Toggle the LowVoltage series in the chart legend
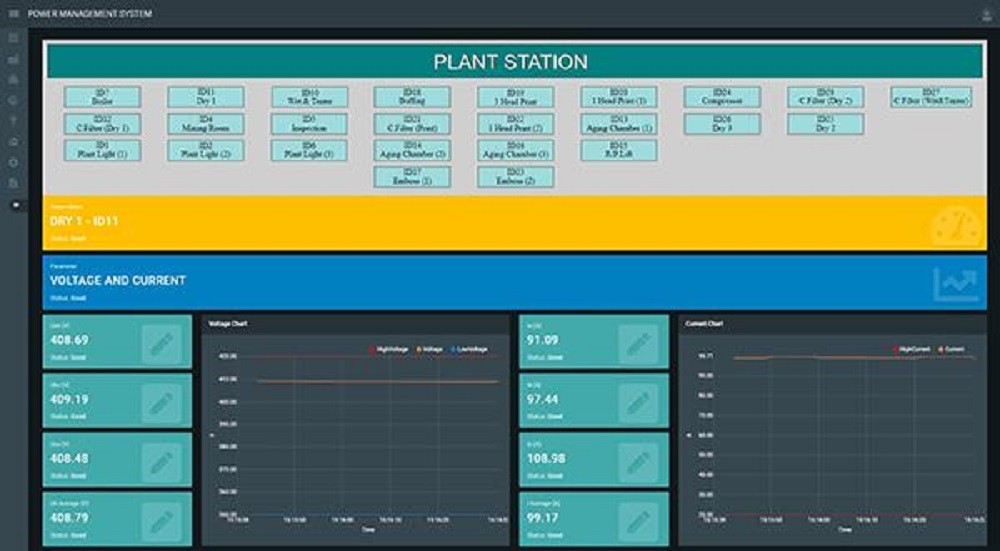Viewport: 1000px width, 551px height. [469, 349]
